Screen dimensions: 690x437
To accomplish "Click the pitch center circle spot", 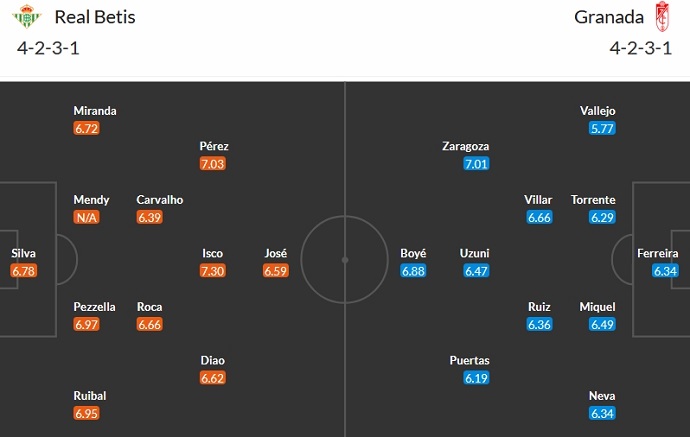I will coord(345,260).
